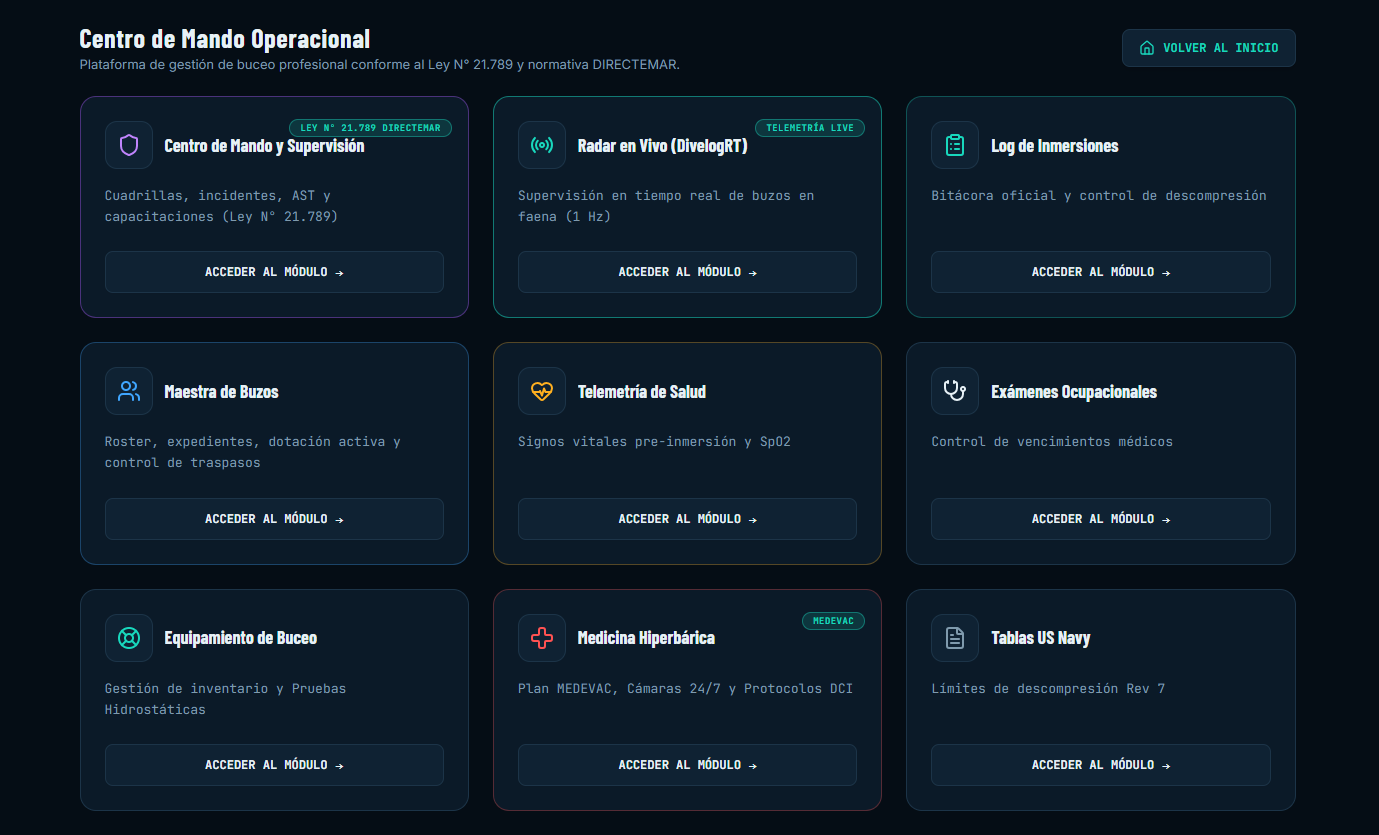Click the red cross icon for Medicina Hiperbárica
1379x835 pixels.
(542, 638)
